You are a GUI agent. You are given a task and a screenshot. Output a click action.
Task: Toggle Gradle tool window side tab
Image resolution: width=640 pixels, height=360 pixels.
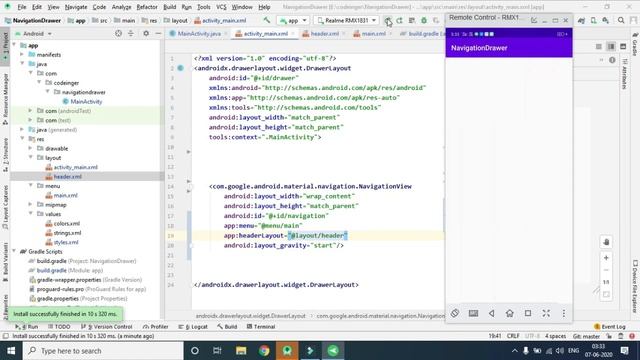point(635,44)
